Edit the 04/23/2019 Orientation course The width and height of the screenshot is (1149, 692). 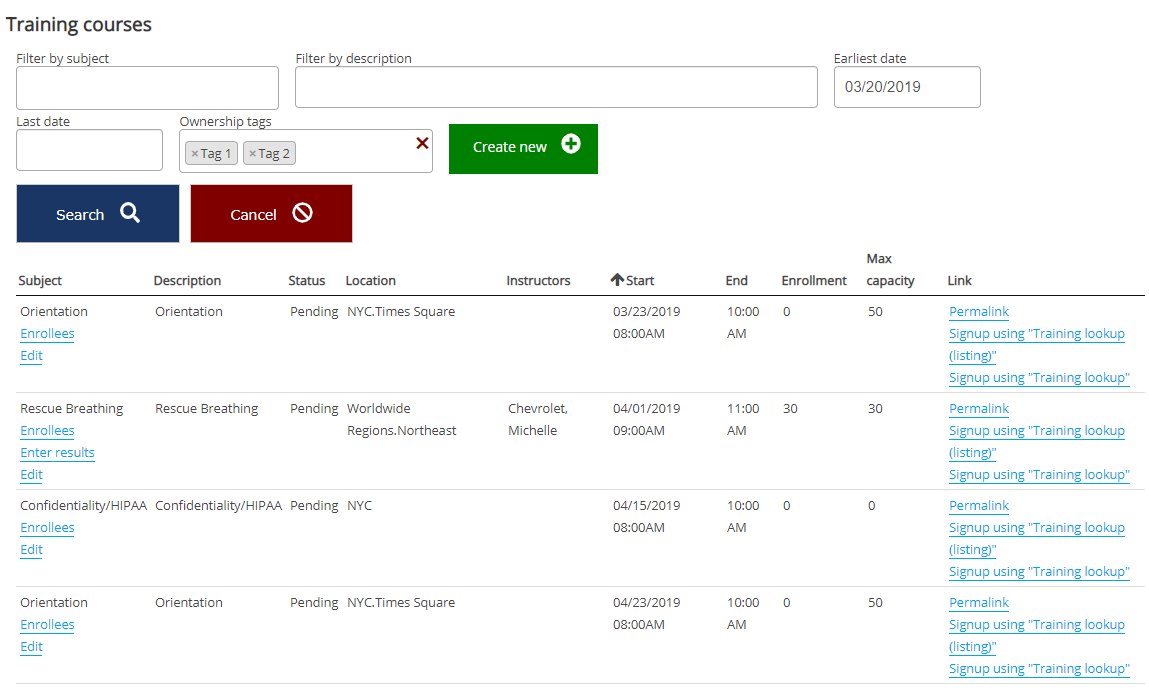pos(31,647)
